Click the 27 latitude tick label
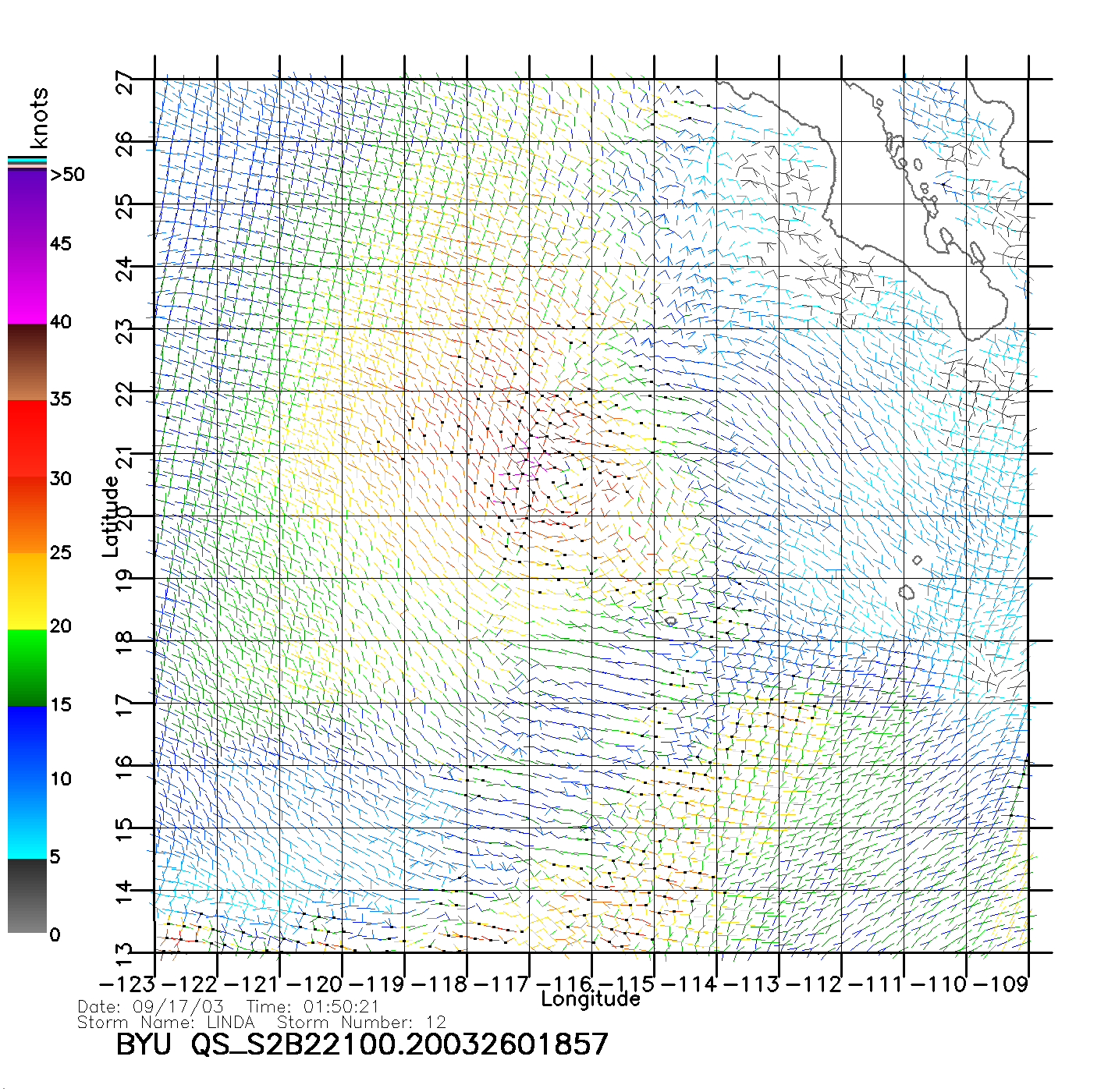 (125, 82)
